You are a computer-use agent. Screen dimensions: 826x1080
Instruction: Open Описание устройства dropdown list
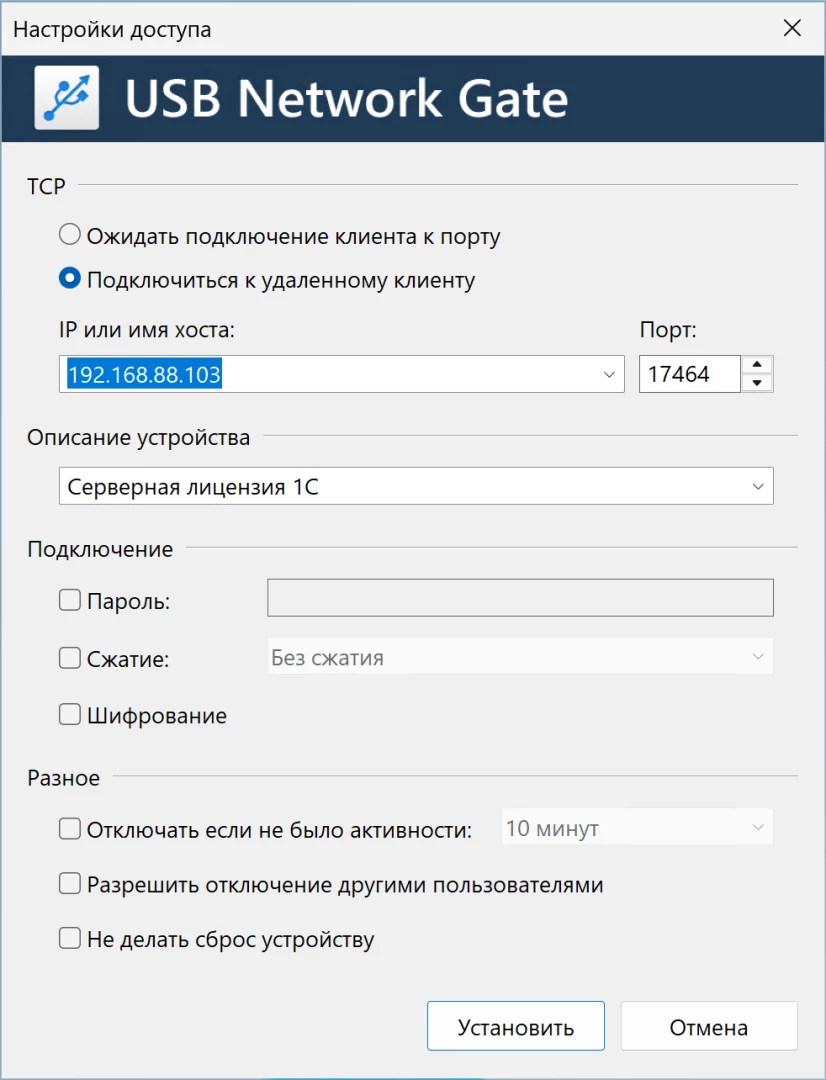756,488
